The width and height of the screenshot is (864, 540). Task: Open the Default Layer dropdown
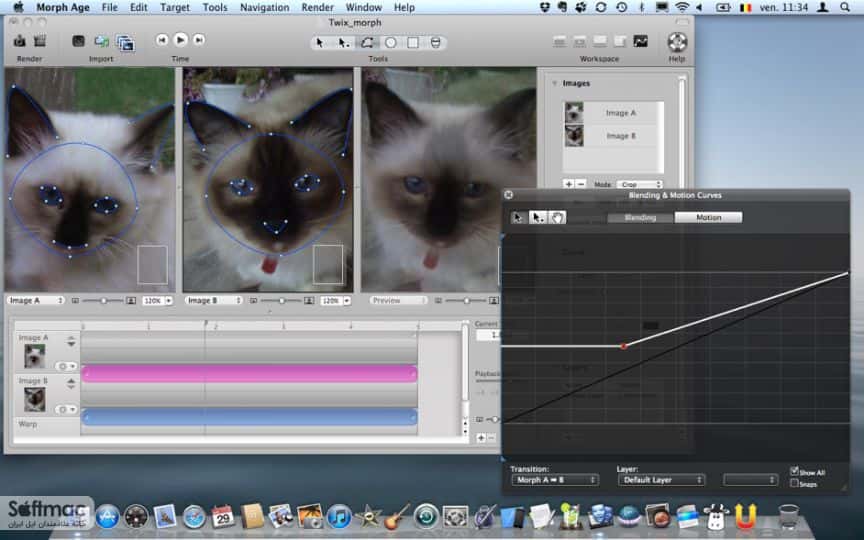click(661, 480)
